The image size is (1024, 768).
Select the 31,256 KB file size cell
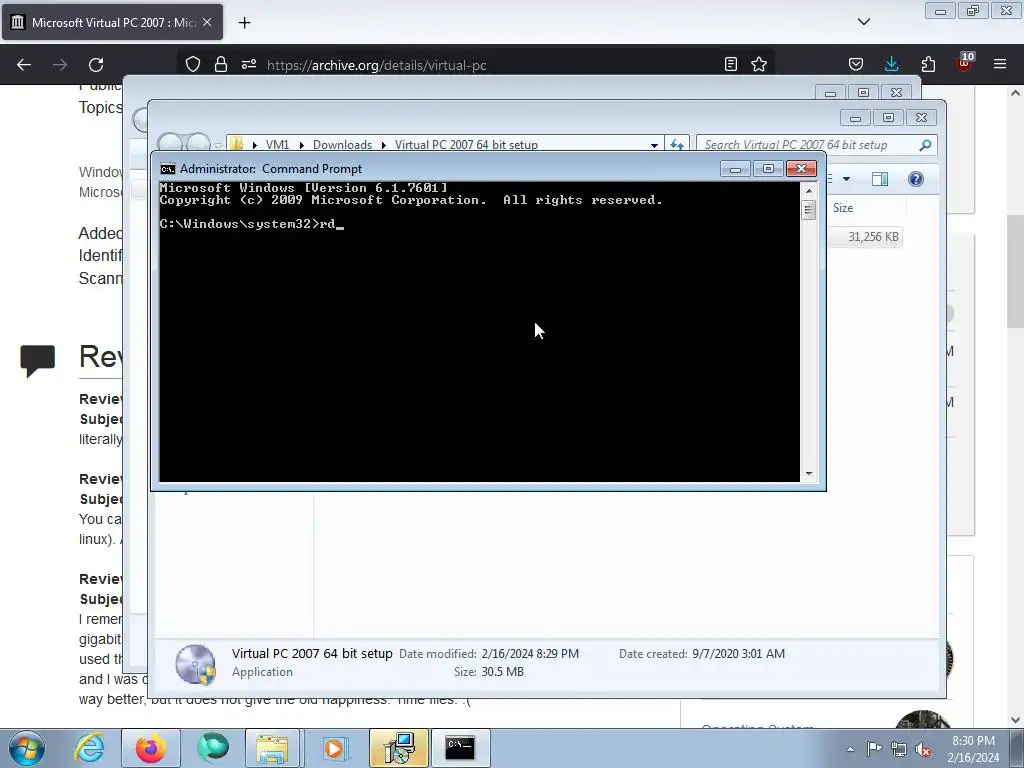coord(872,237)
